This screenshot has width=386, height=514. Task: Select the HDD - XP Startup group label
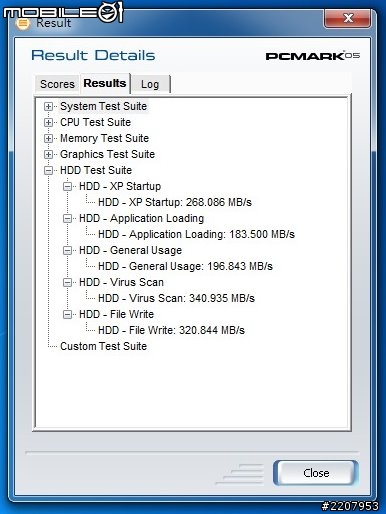120,186
